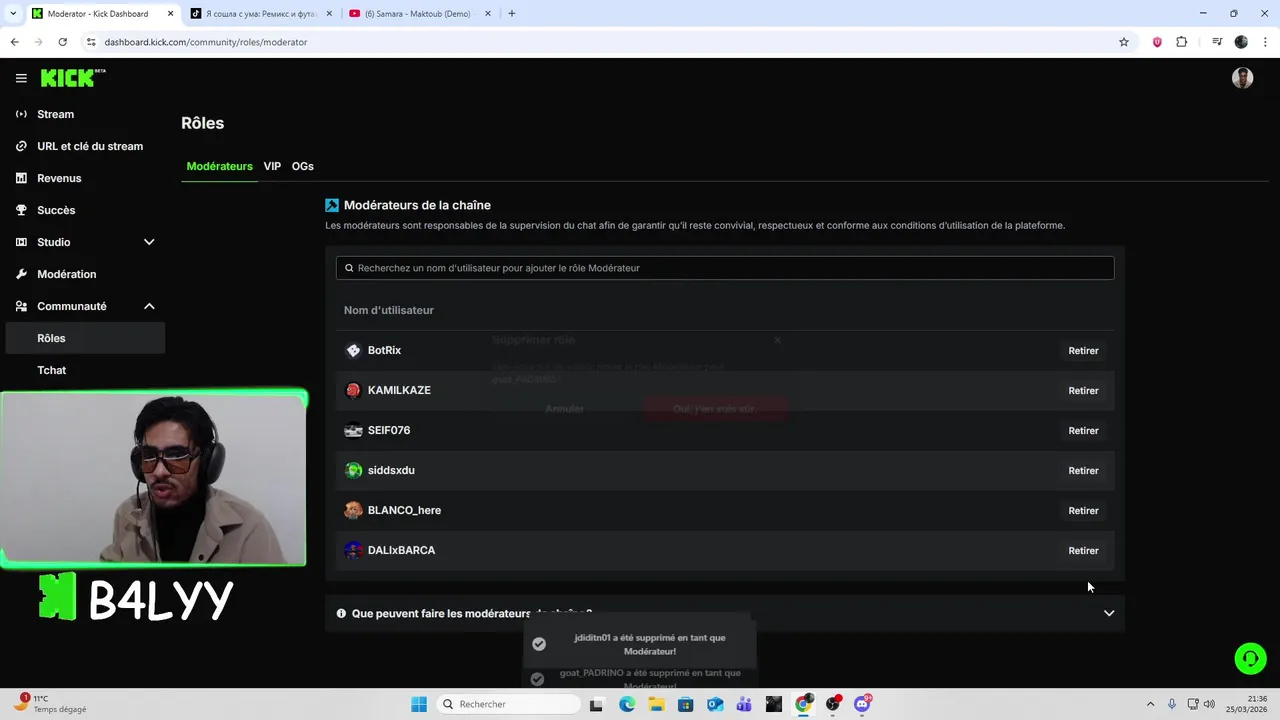Image resolution: width=1280 pixels, height=720 pixels.
Task: Click BLANCO_here avatar icon
Action: click(353, 510)
